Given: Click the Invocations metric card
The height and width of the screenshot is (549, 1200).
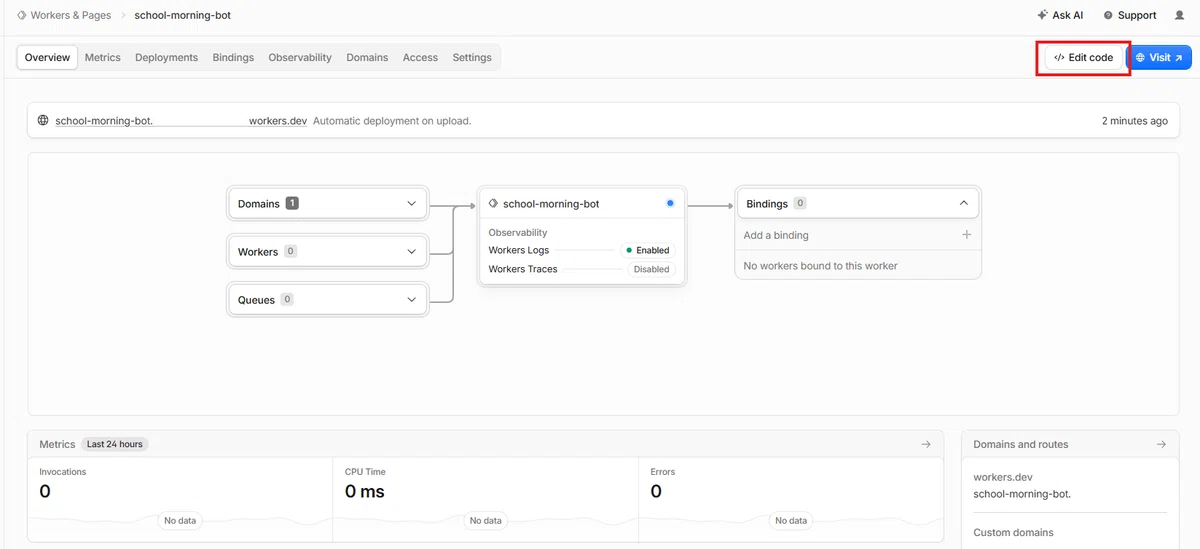Looking at the screenshot, I should [x=181, y=500].
